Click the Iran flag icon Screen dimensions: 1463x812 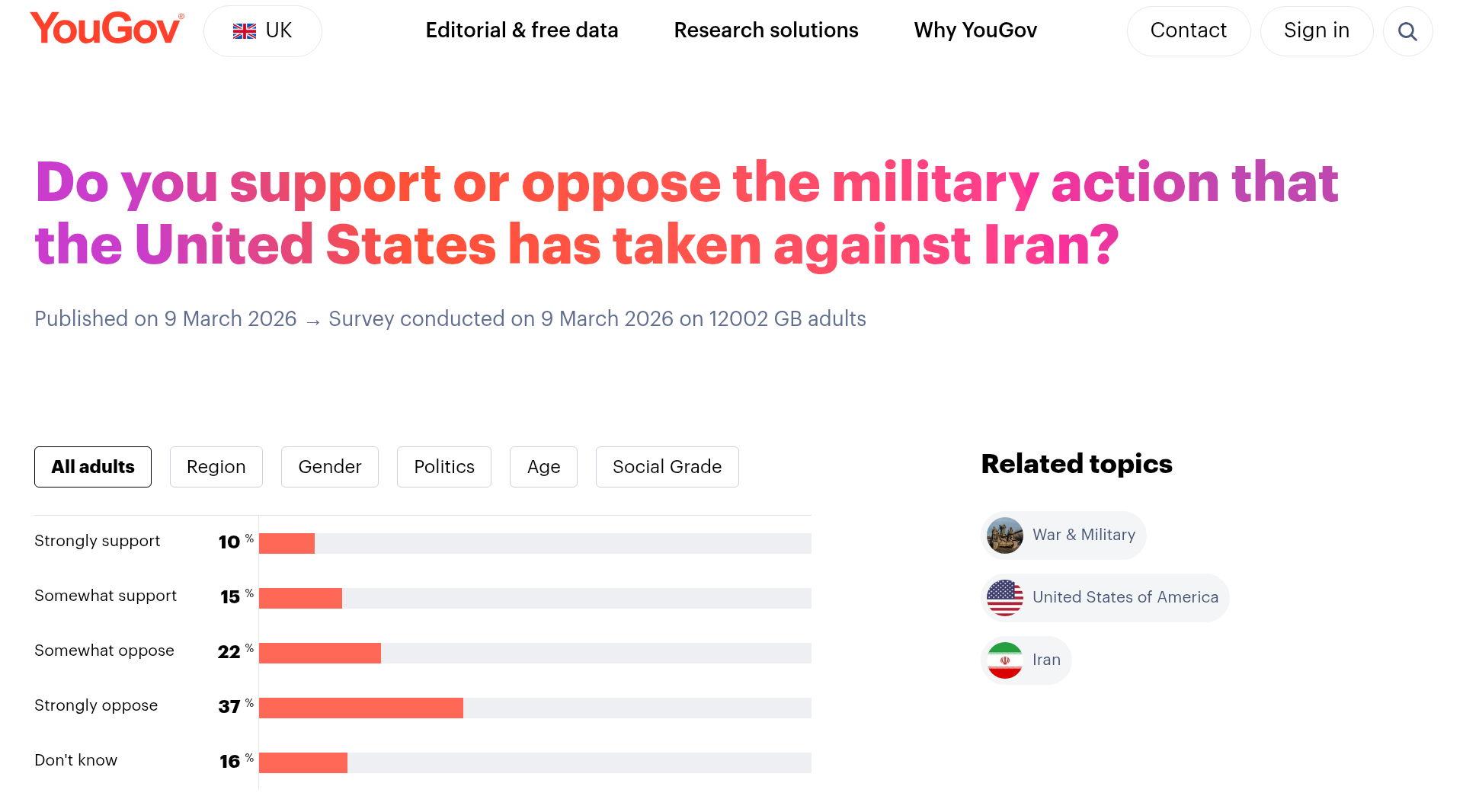click(x=1005, y=660)
